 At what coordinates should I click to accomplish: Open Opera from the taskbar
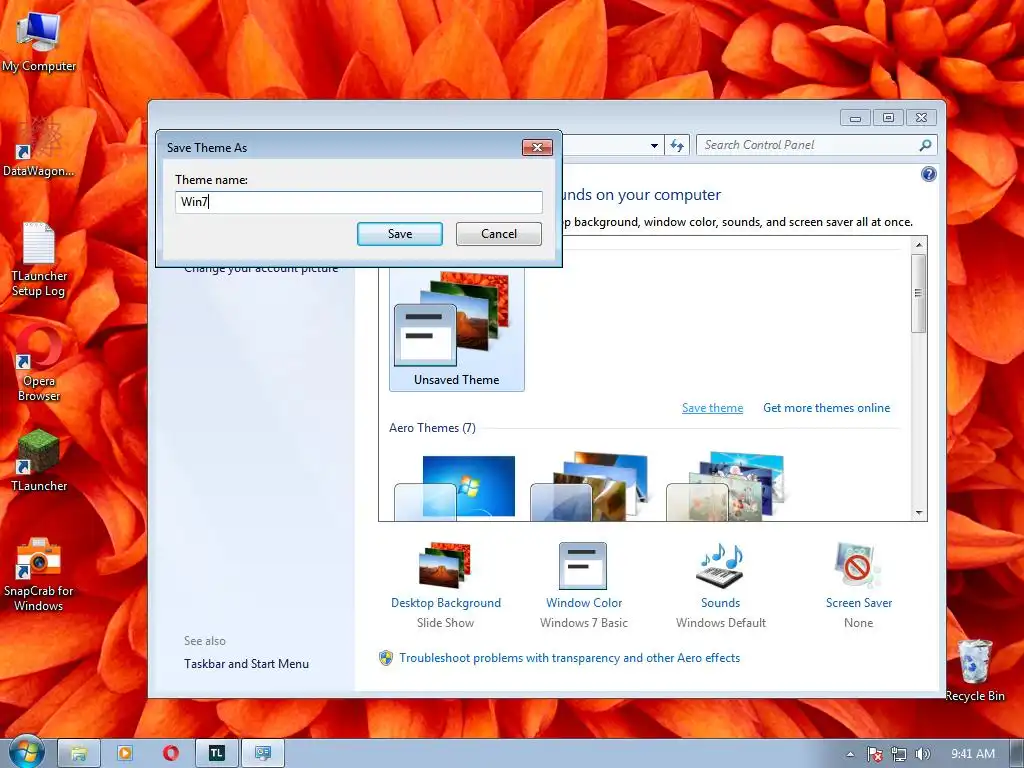click(x=171, y=754)
